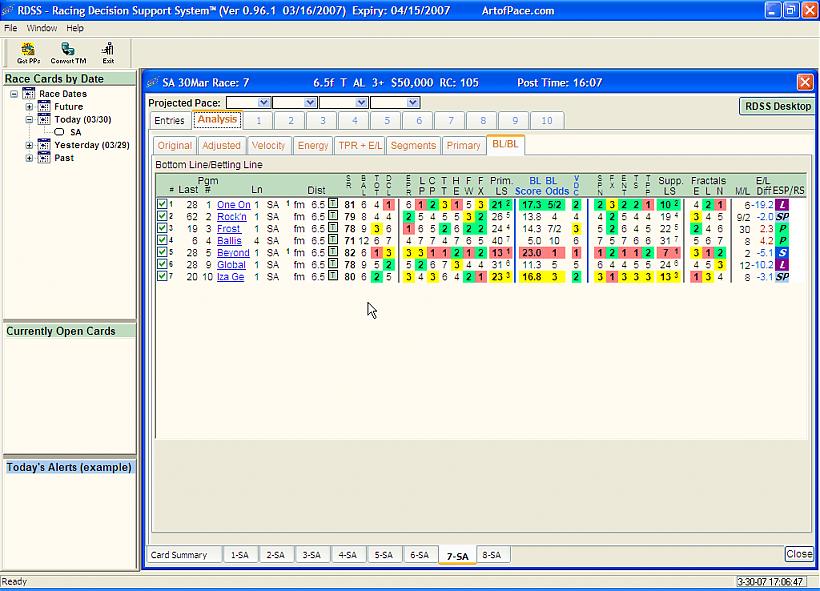Click the RDSS Desktop button

click(778, 106)
